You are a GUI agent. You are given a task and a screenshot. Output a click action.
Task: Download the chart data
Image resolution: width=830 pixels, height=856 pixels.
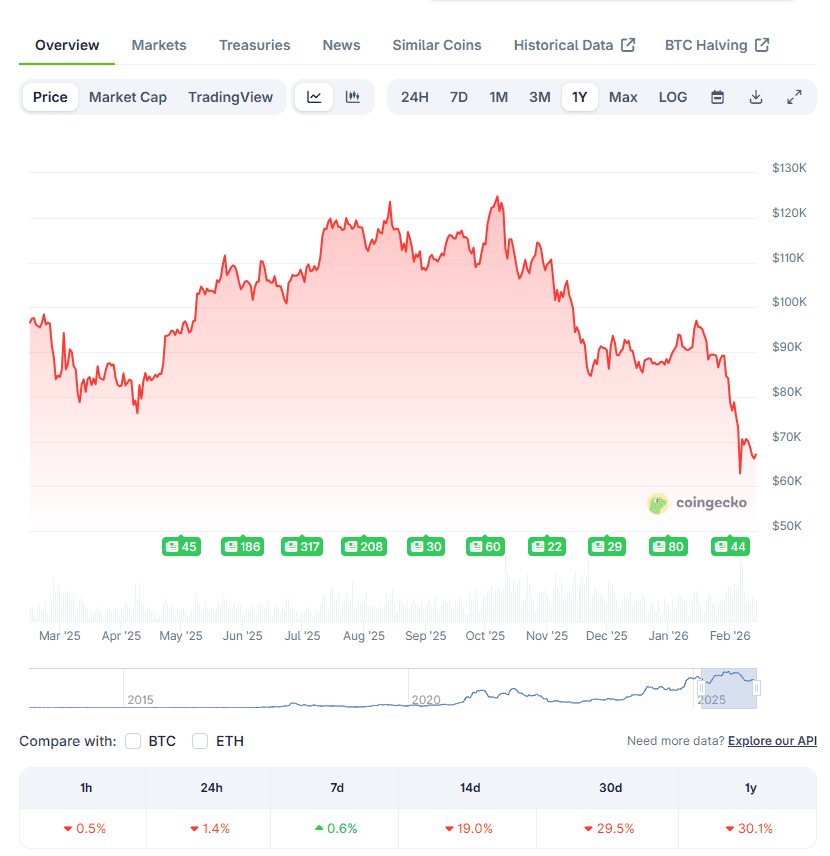tap(756, 97)
